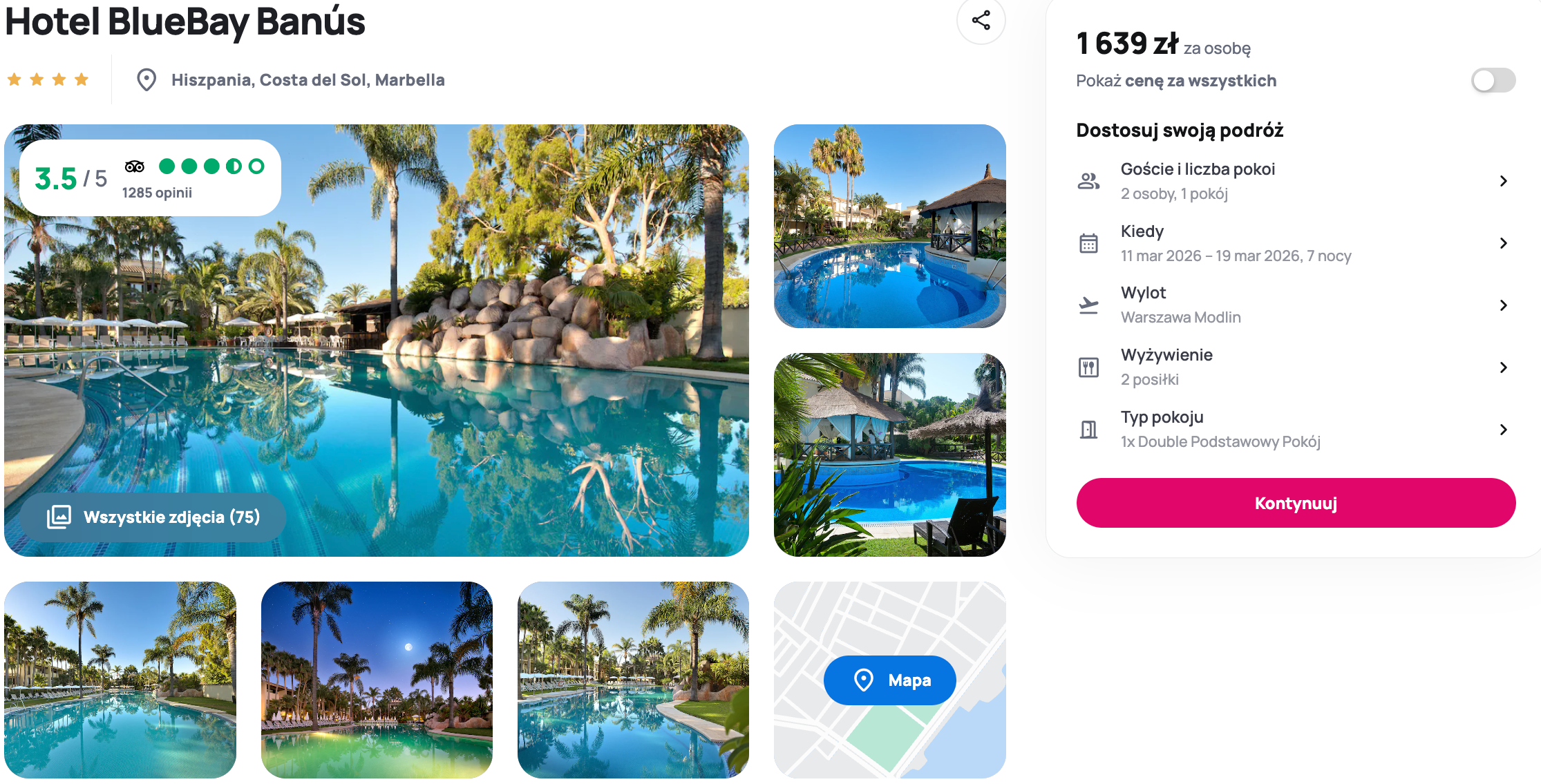Expand the Kiedy dates chevron
1541x784 pixels.
[x=1504, y=243]
